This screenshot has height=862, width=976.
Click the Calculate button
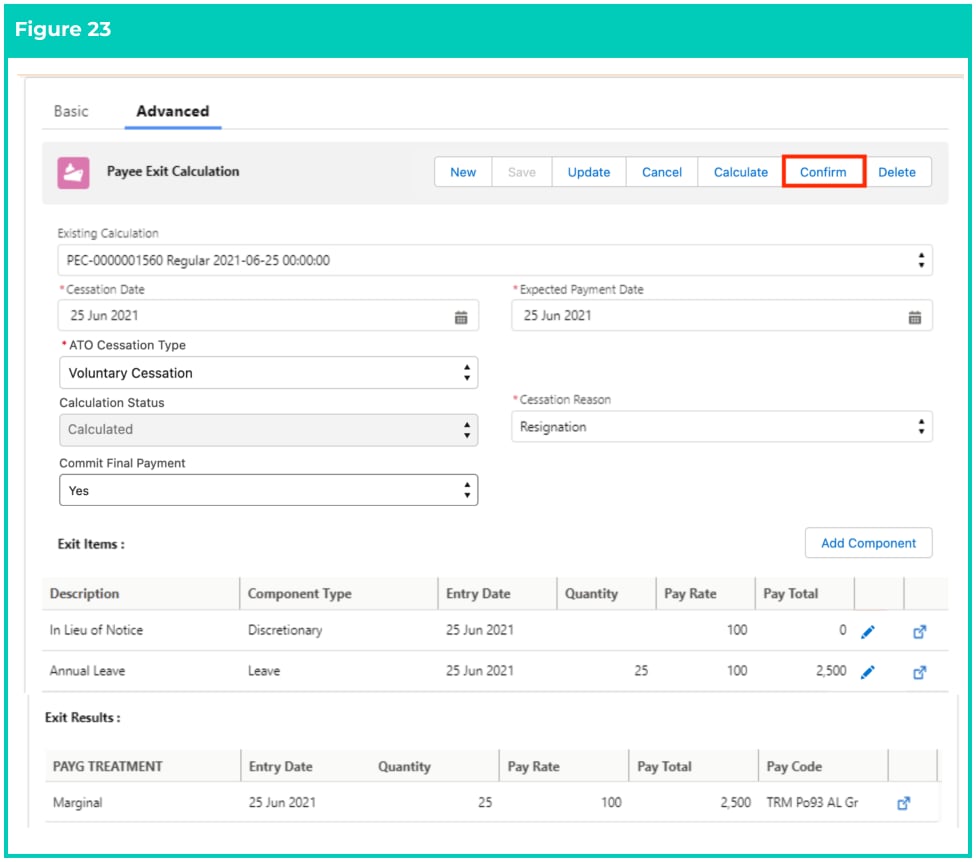point(740,172)
